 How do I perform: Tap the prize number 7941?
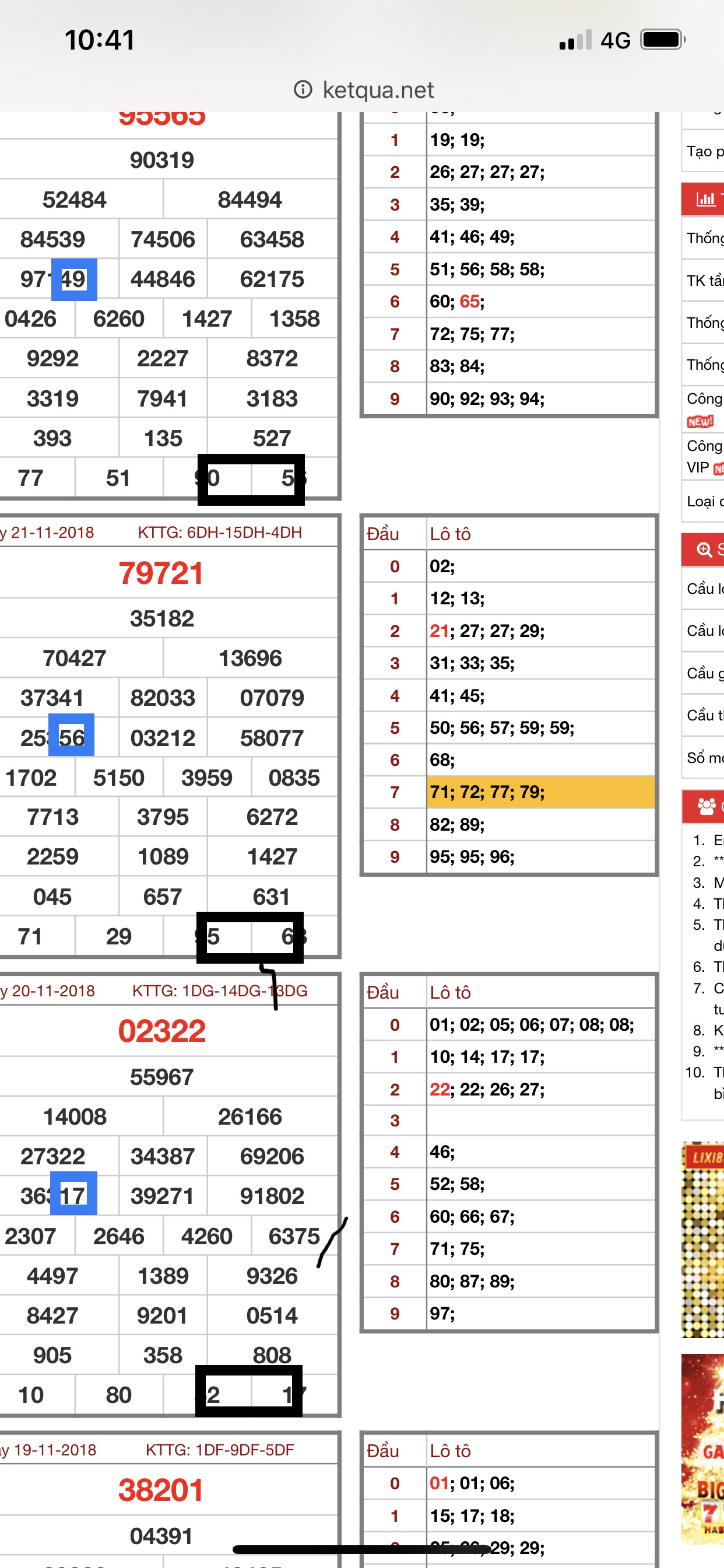point(163,398)
